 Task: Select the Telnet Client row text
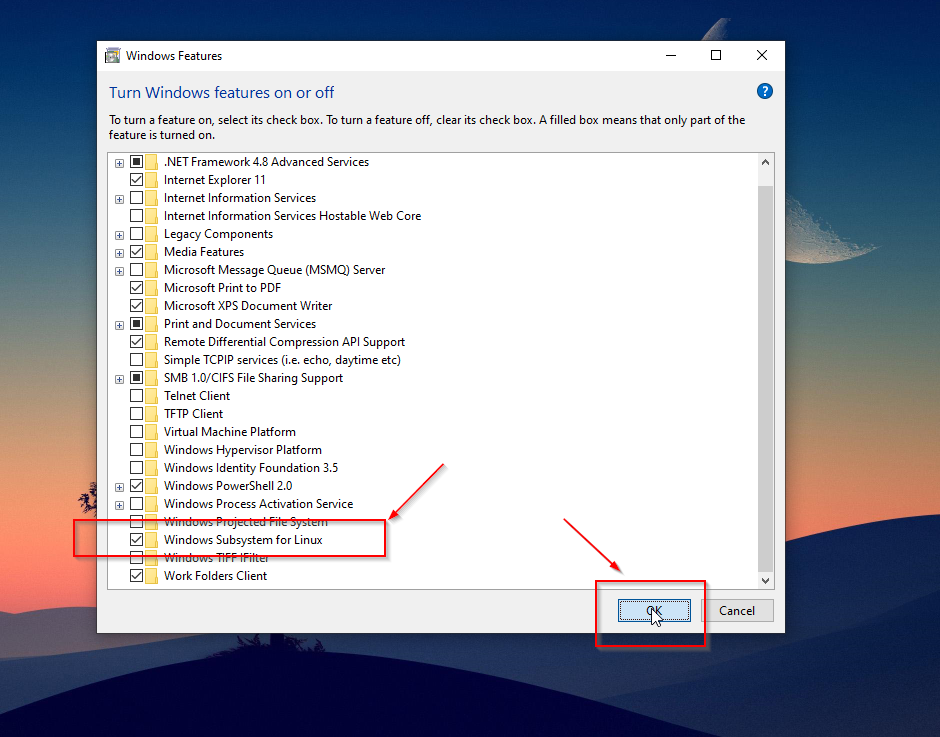click(197, 396)
